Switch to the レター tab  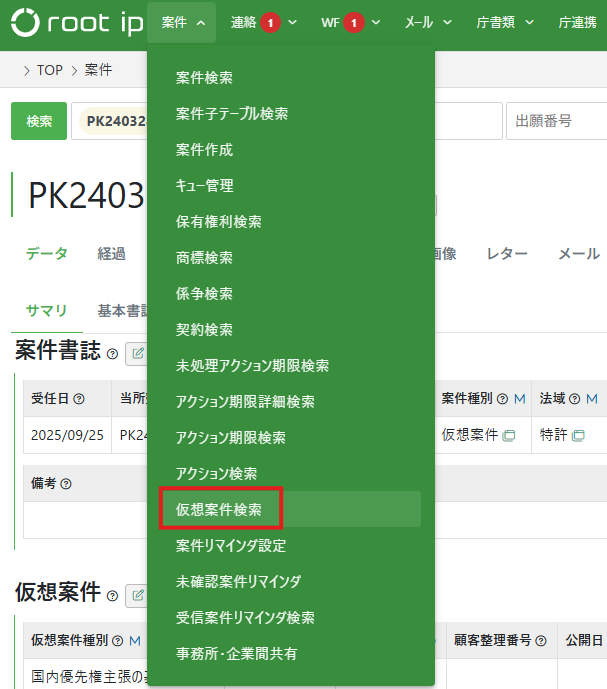pos(507,254)
